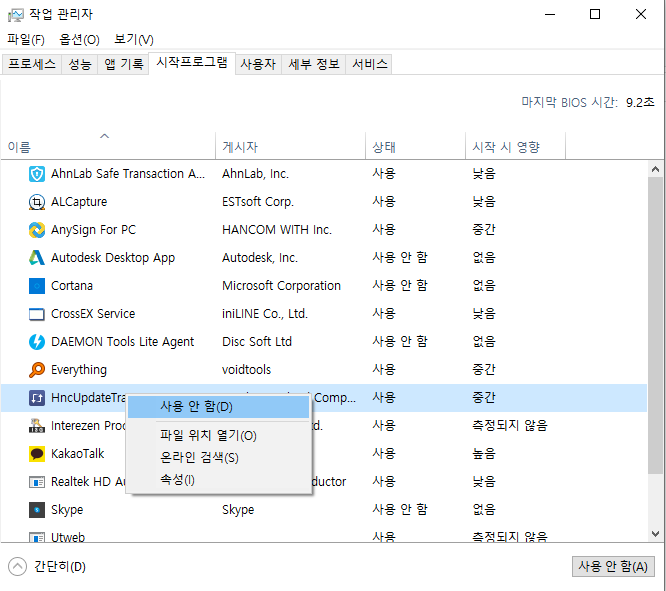Select the ALCapture row name
666x591 pixels.
[79, 202]
